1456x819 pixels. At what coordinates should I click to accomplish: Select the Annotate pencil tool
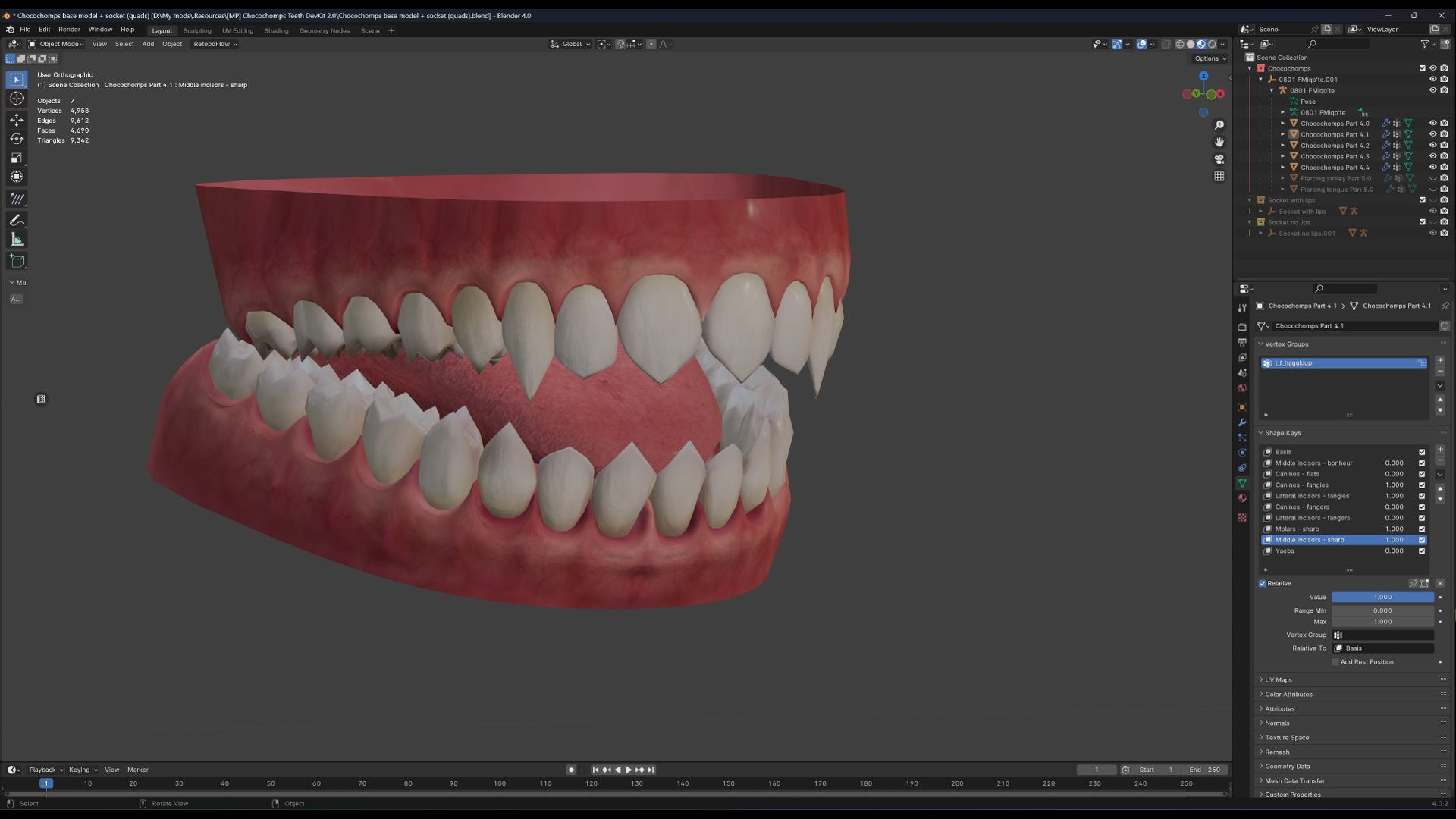[x=17, y=221]
